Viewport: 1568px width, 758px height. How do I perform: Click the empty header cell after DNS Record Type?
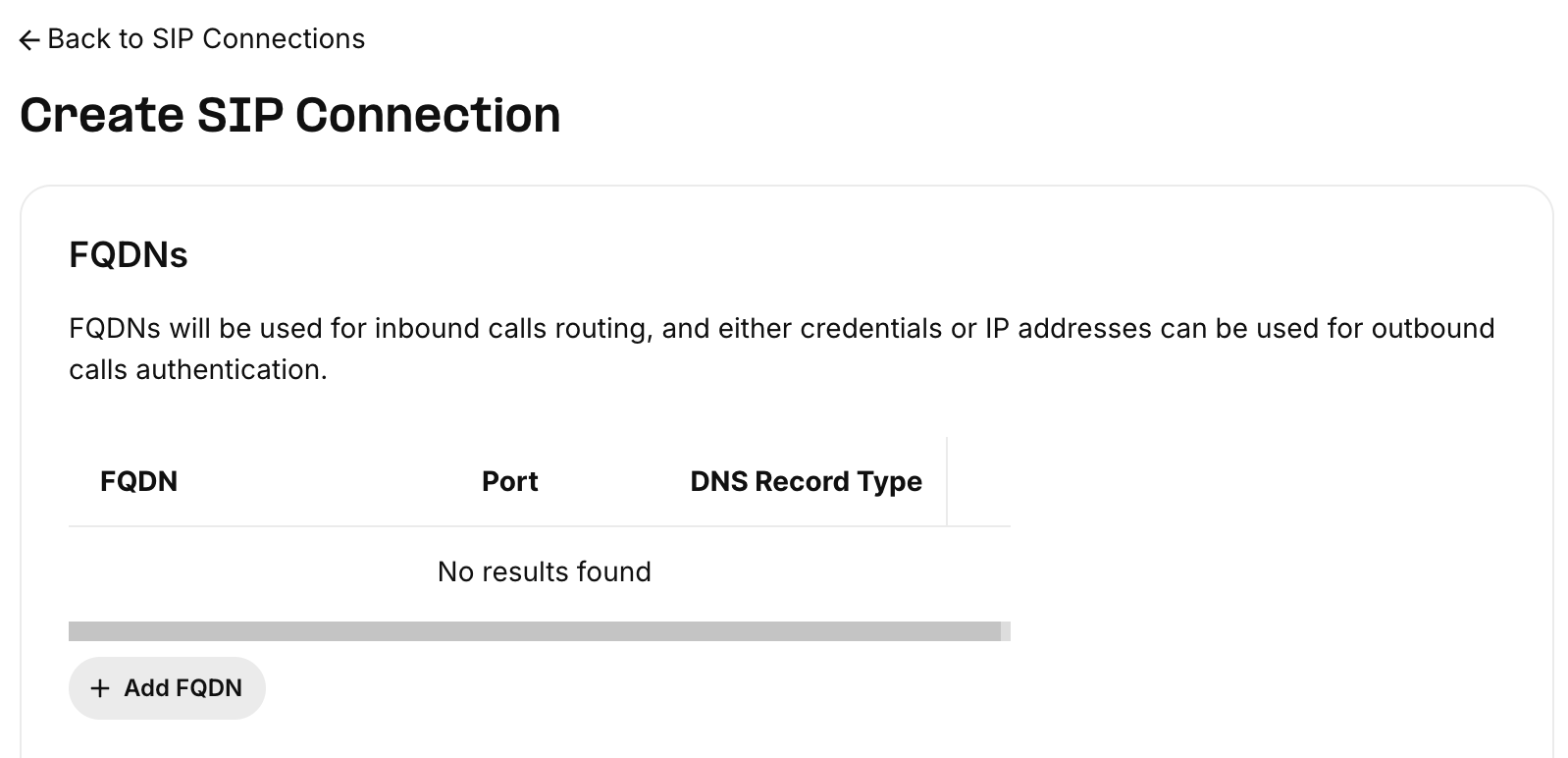978,481
